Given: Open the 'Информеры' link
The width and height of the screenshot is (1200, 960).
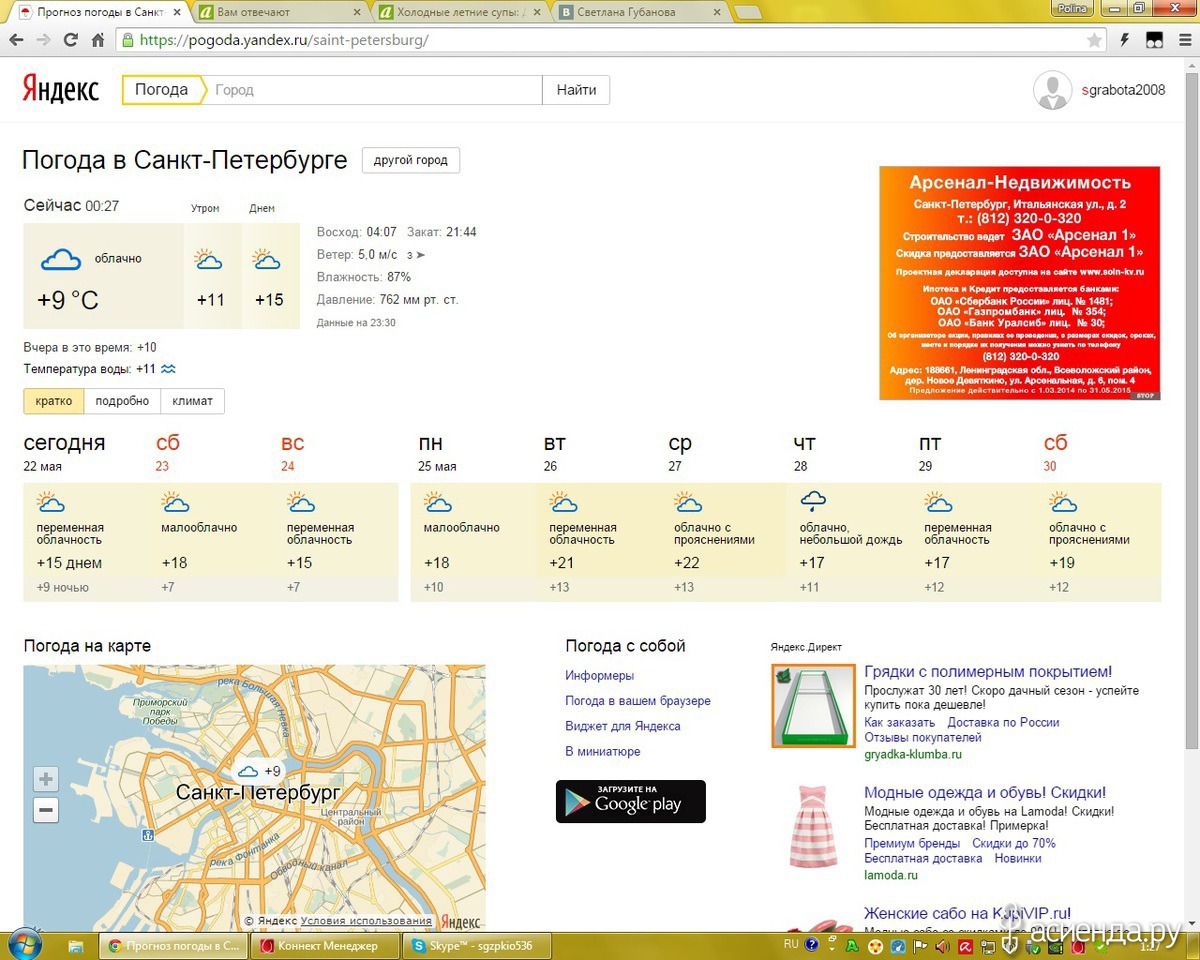Looking at the screenshot, I should (599, 676).
